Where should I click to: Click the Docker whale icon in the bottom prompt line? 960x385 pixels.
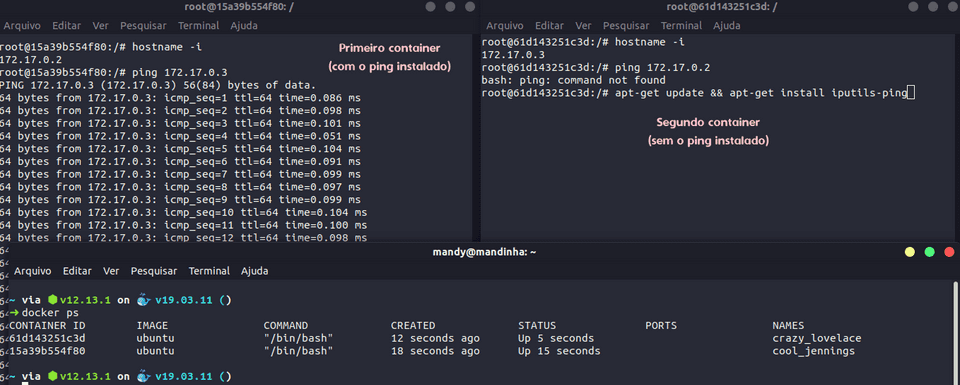coord(143,376)
